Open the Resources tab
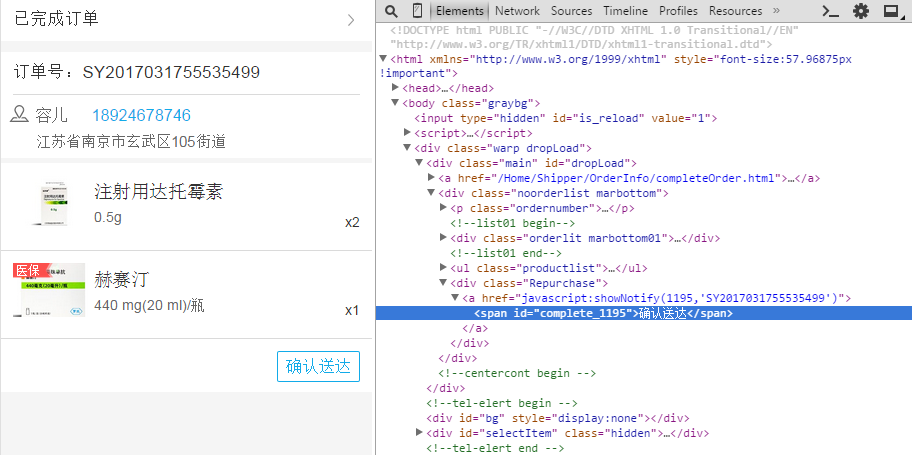The image size is (912, 455). 735,10
